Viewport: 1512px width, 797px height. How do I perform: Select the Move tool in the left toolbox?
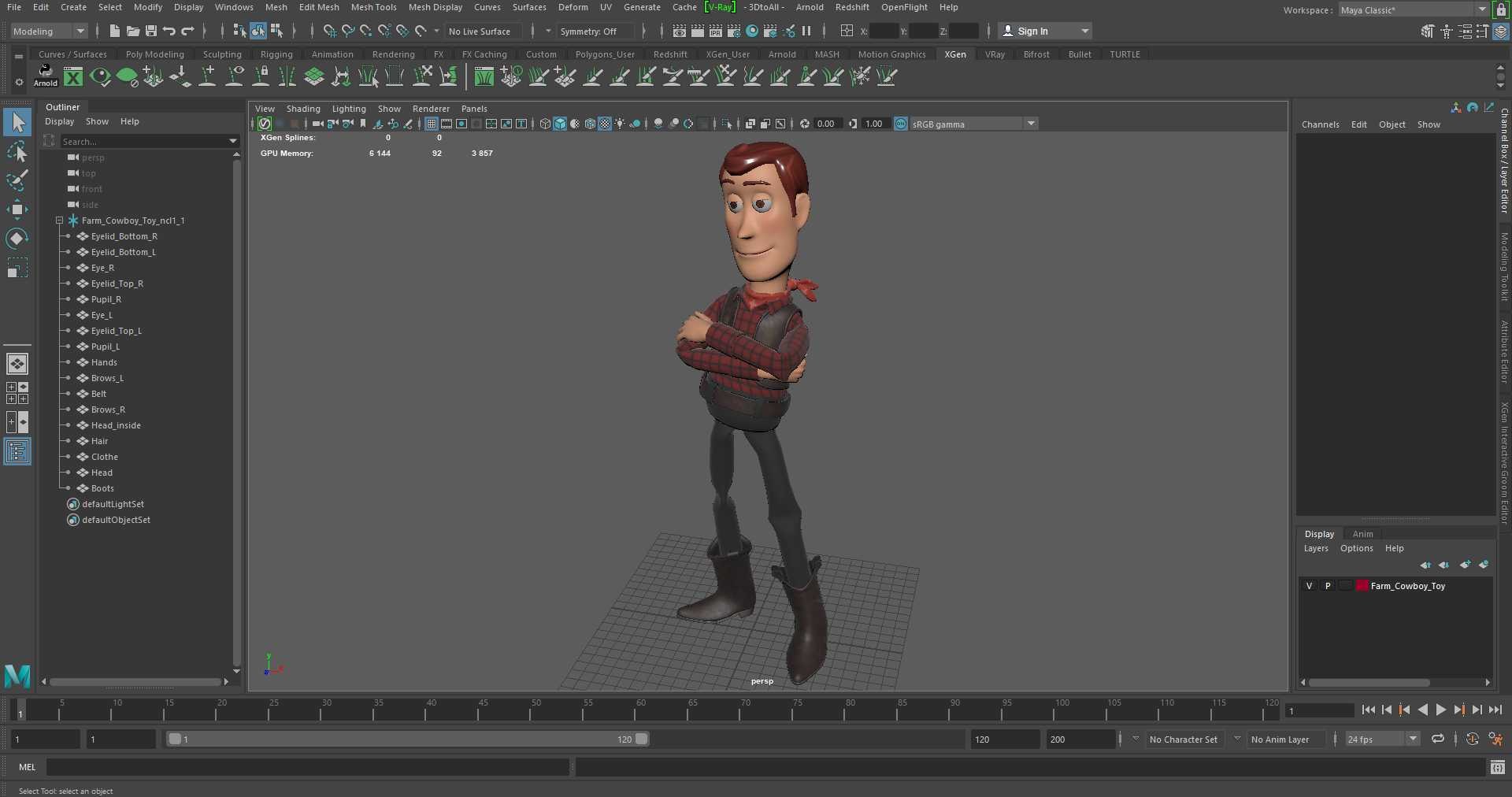(17, 209)
